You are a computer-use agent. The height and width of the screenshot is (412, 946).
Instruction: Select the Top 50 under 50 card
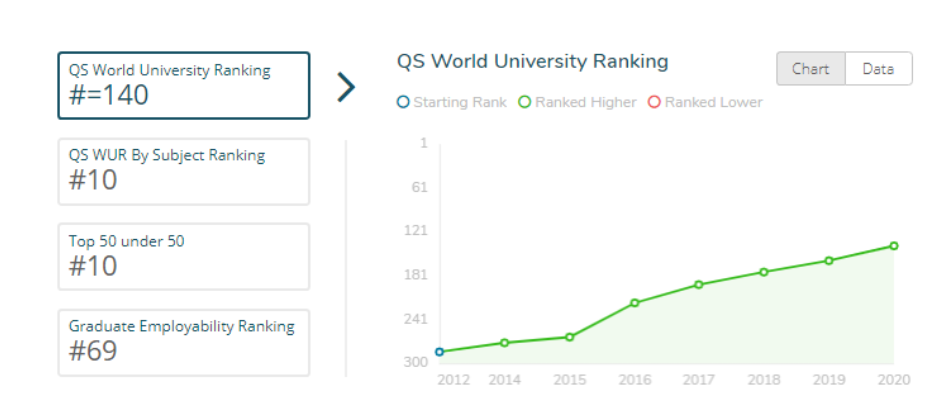point(184,256)
